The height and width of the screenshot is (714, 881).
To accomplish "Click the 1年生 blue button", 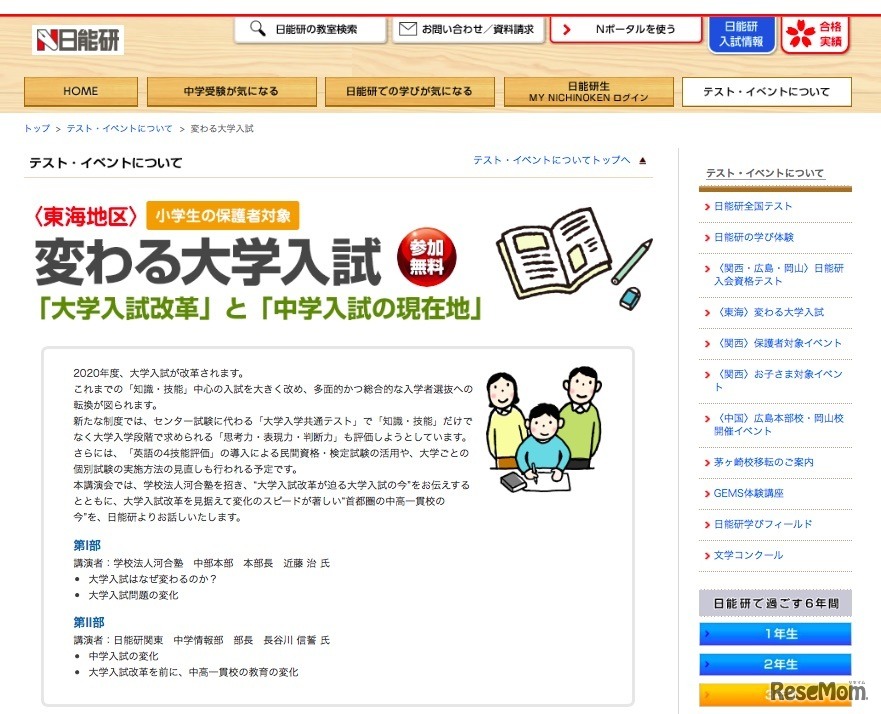I will coord(775,634).
